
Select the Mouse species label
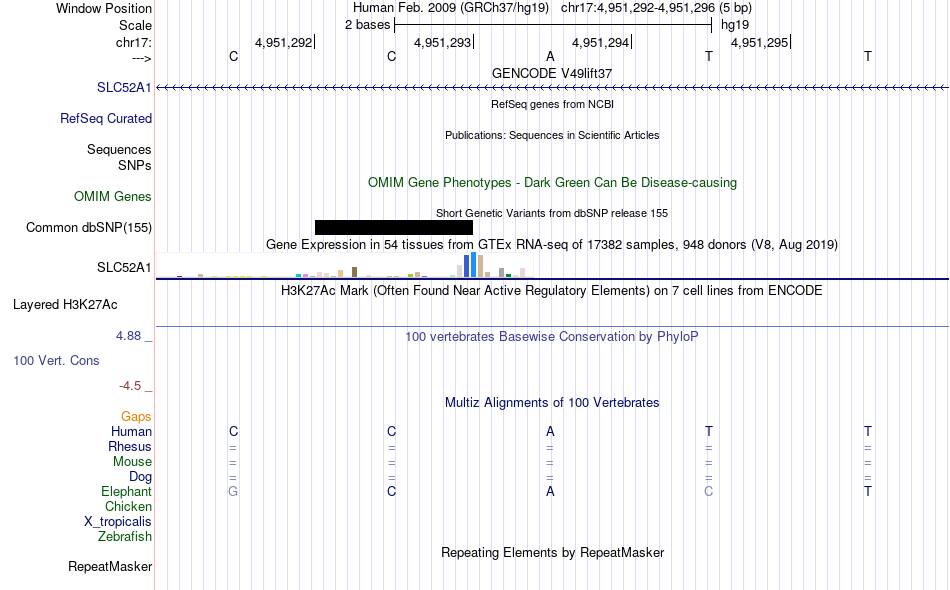click(x=133, y=462)
